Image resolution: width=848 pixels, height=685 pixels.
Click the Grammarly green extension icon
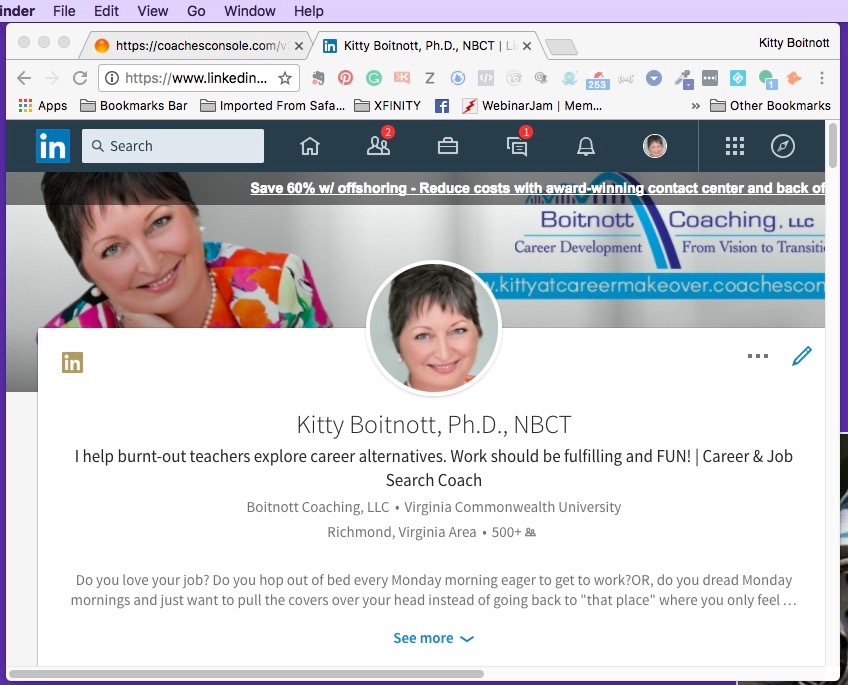click(374, 78)
